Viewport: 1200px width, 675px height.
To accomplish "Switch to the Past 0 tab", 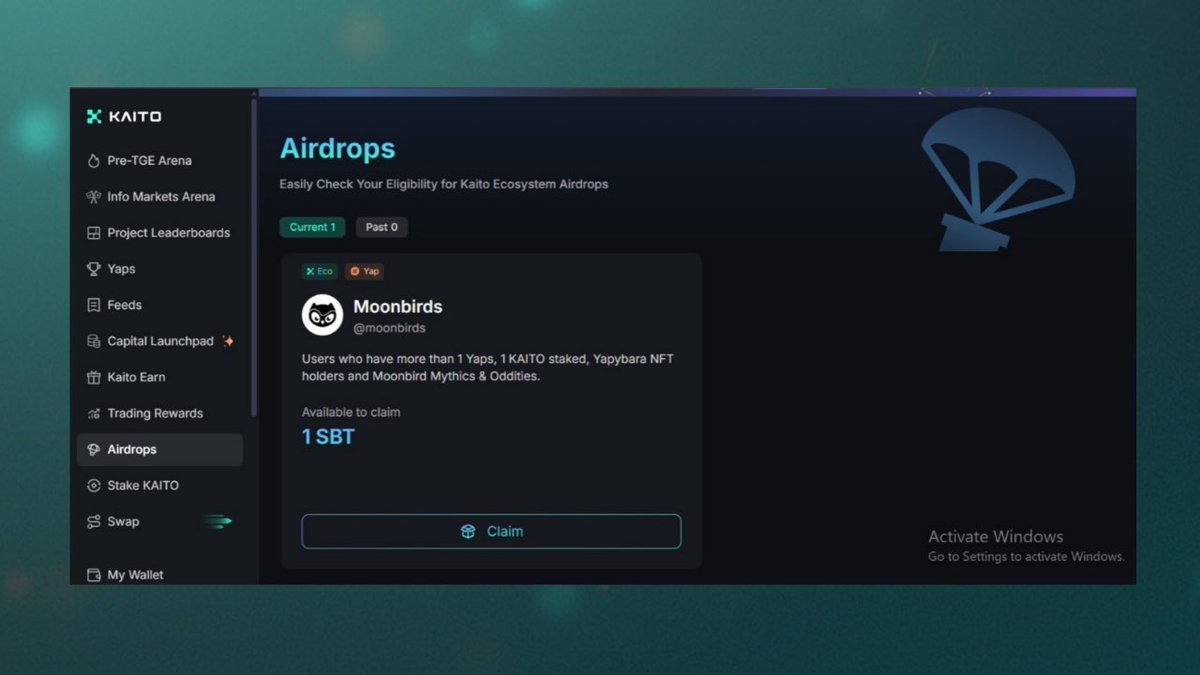I will click(381, 227).
